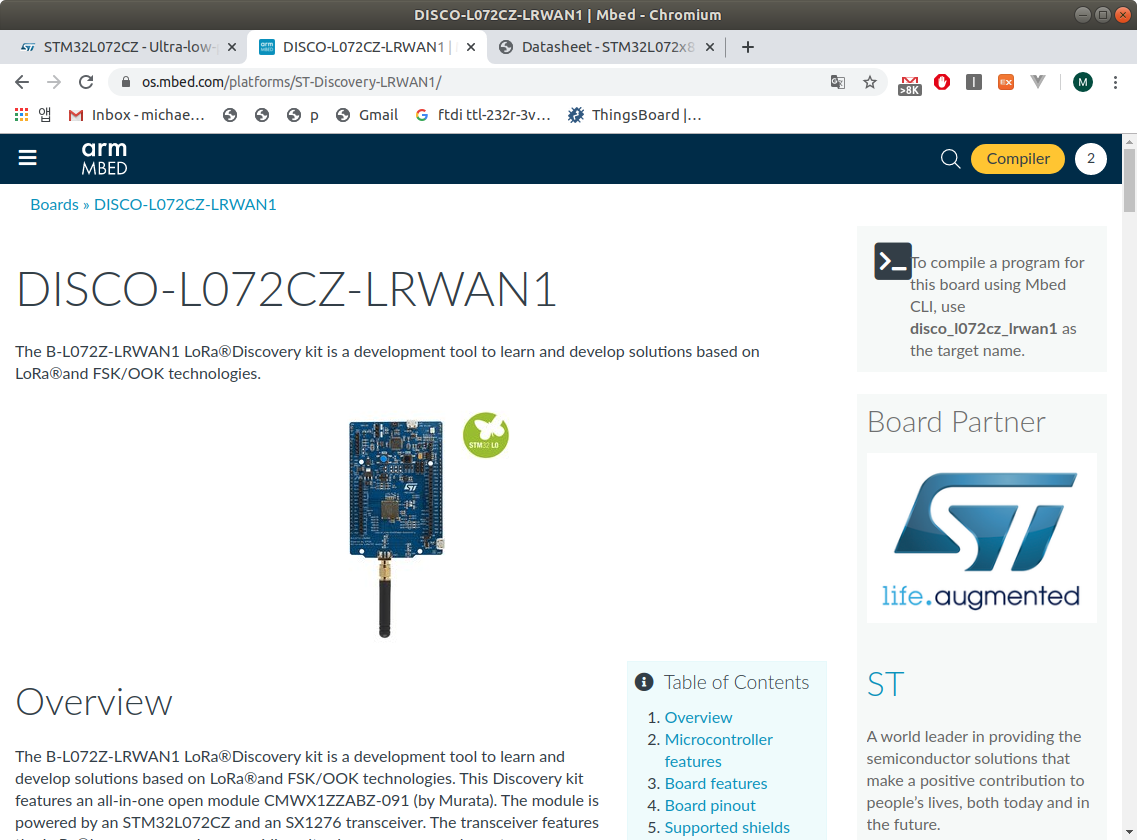Click the lock icon in the address bar
Screen dimensions: 1137x840
[125, 82]
